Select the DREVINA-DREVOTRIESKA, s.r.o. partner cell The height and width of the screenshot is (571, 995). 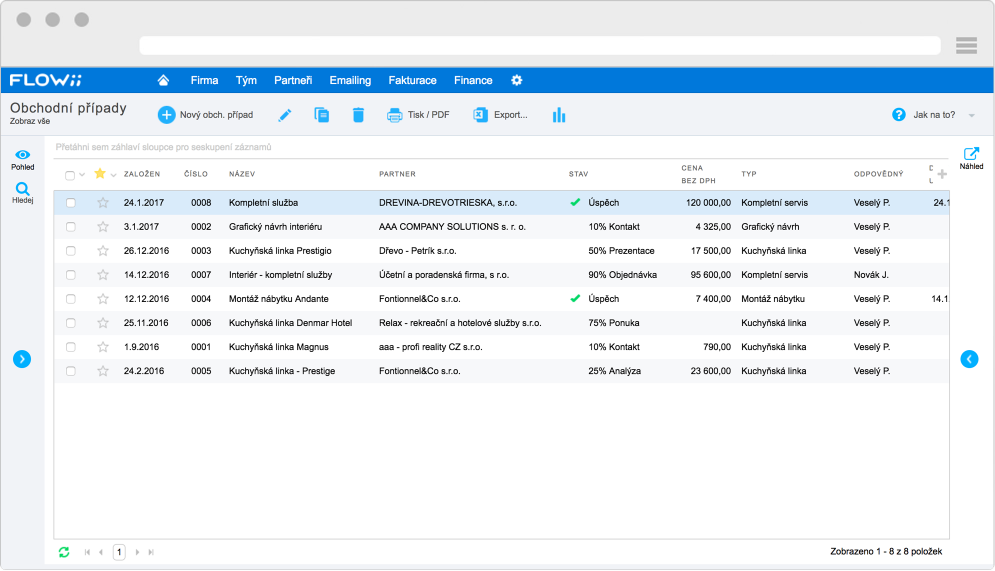pyautogui.click(x=448, y=202)
